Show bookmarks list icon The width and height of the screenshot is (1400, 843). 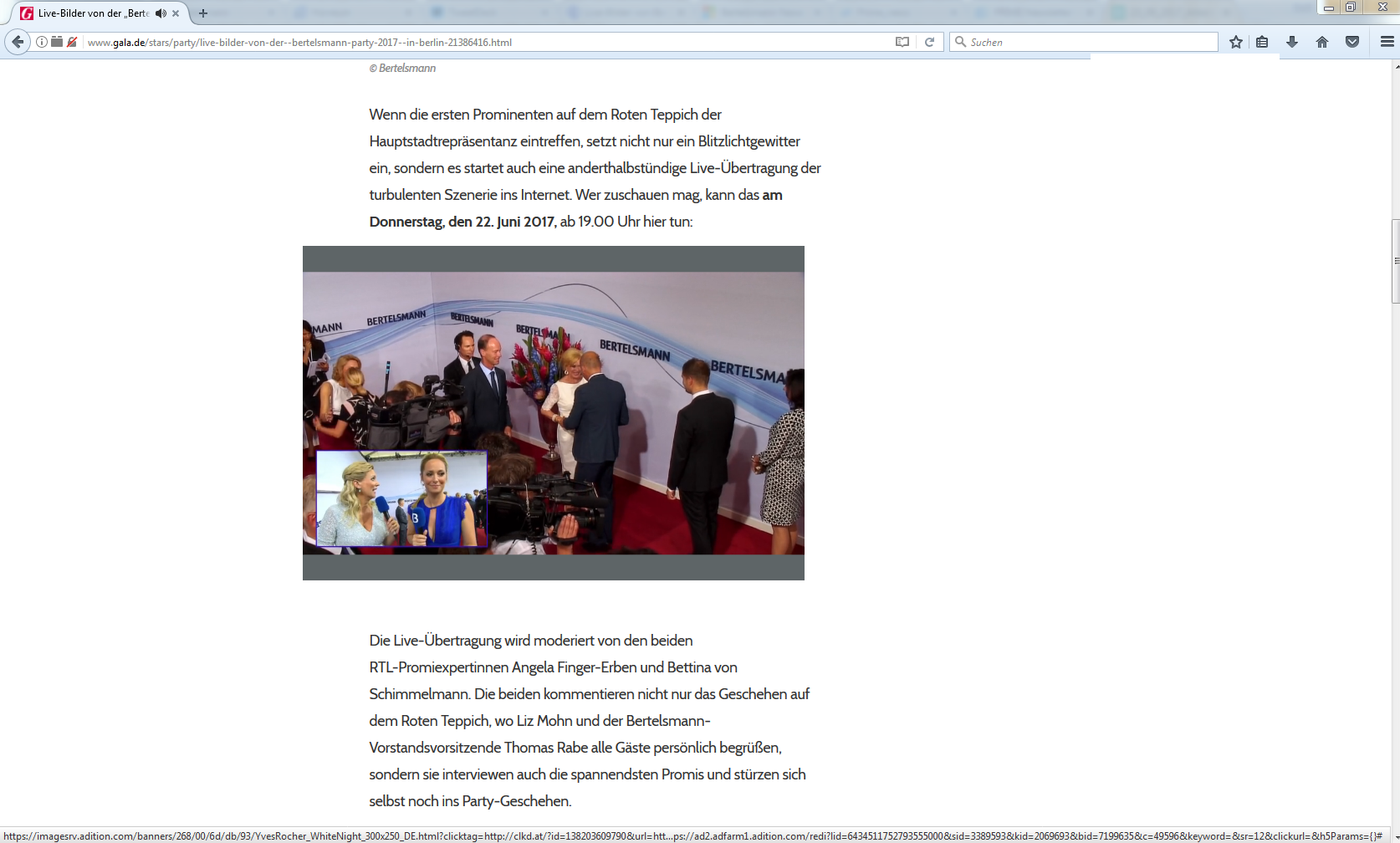pos(1263,42)
